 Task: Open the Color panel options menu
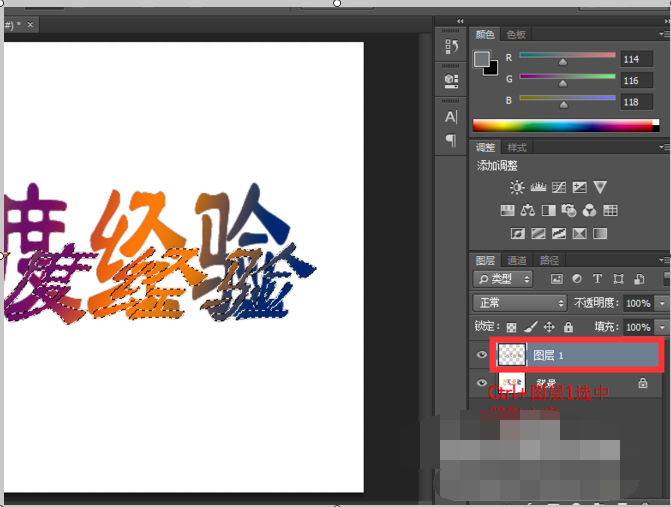[663, 34]
